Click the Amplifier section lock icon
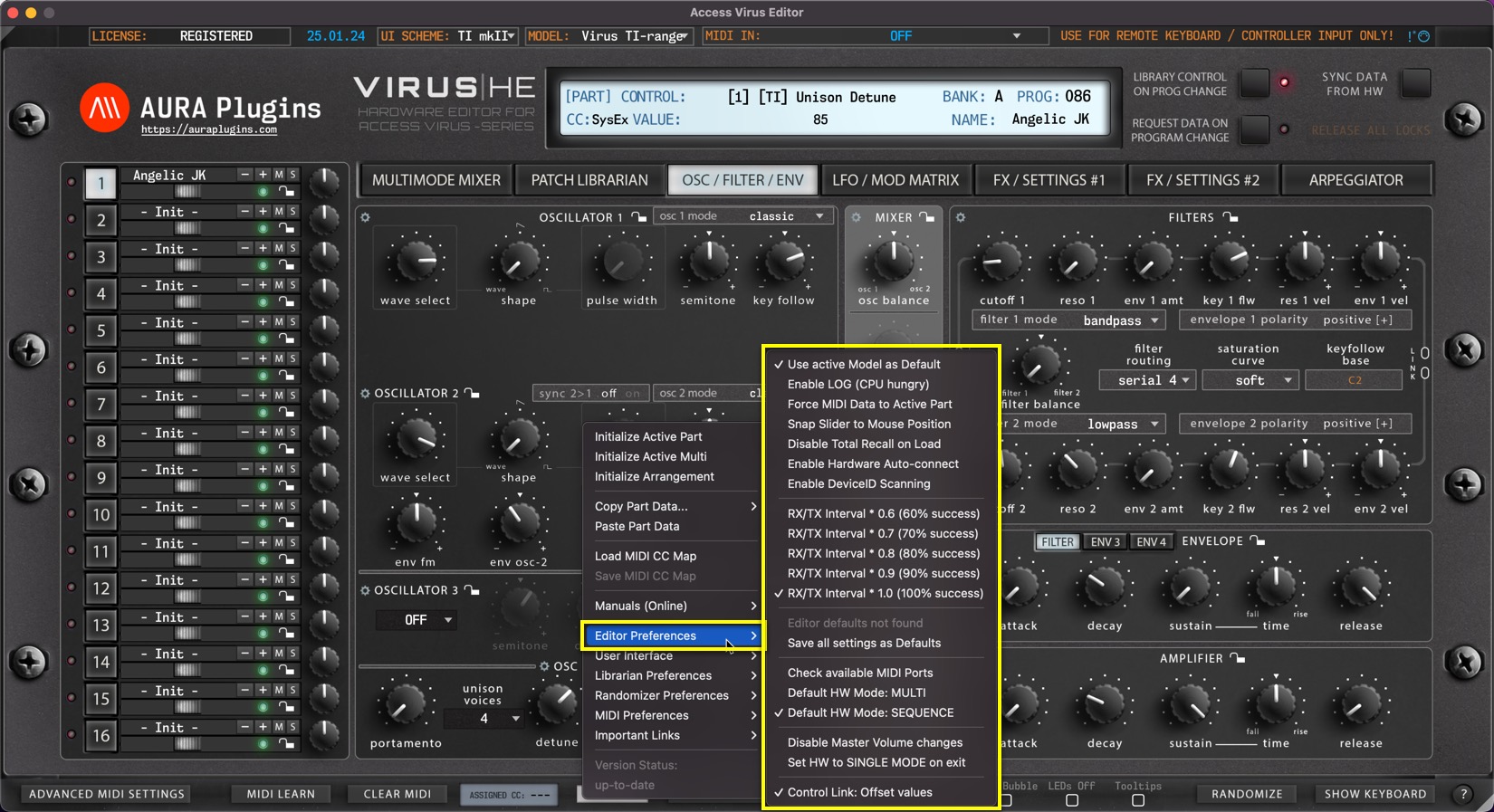This screenshot has height=812, width=1494. [1238, 658]
